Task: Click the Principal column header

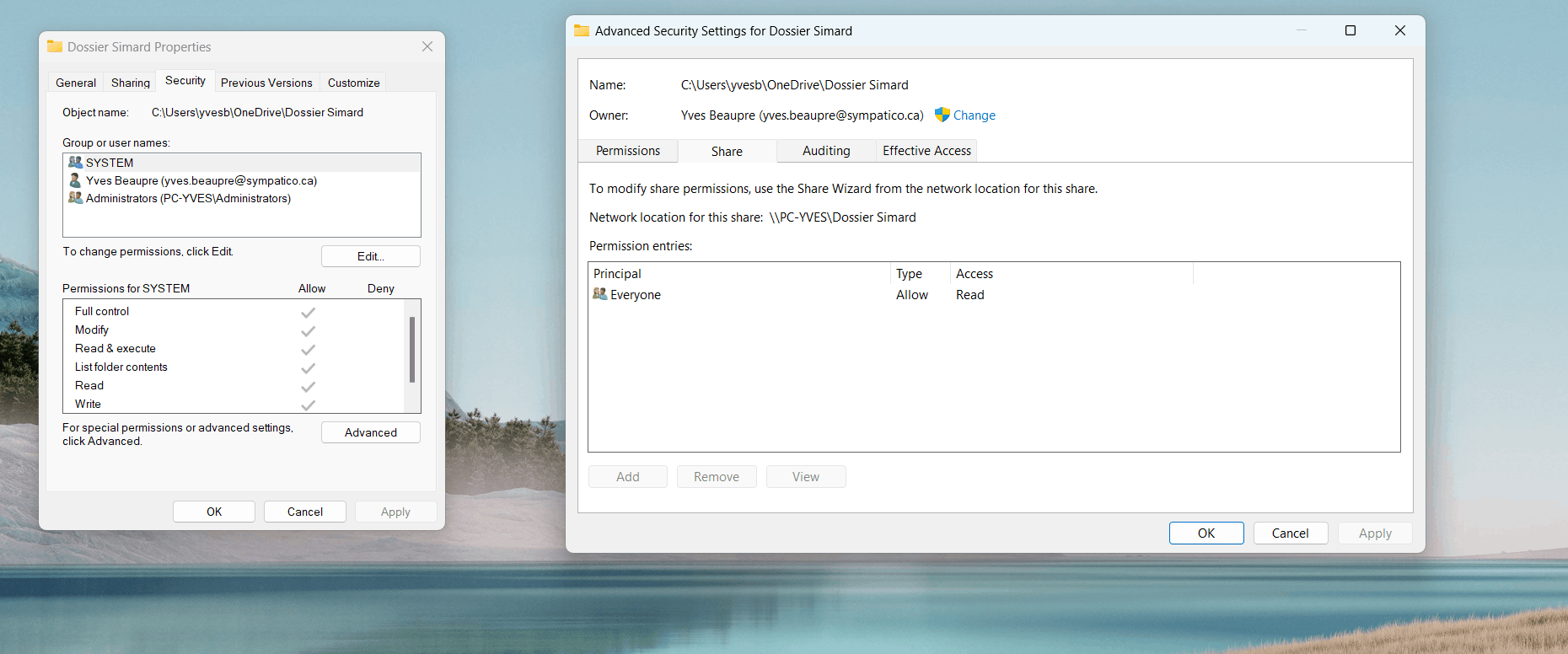Action: pyautogui.click(x=739, y=274)
